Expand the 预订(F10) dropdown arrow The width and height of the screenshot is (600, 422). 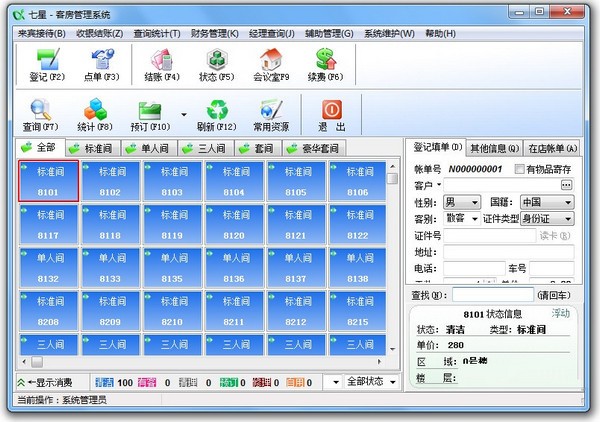(184, 114)
